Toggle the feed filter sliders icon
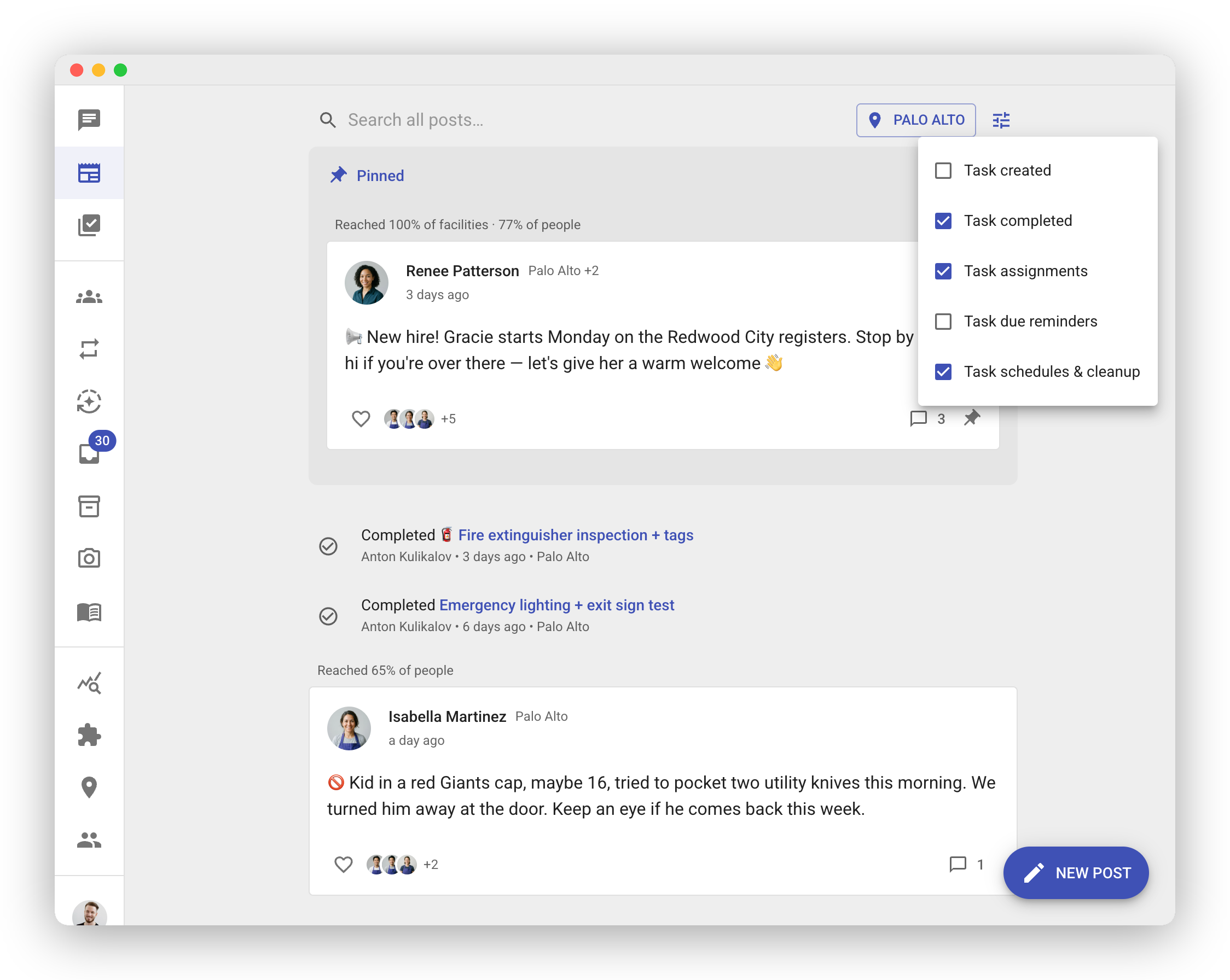This screenshot has width=1230, height=980. (x=1001, y=120)
